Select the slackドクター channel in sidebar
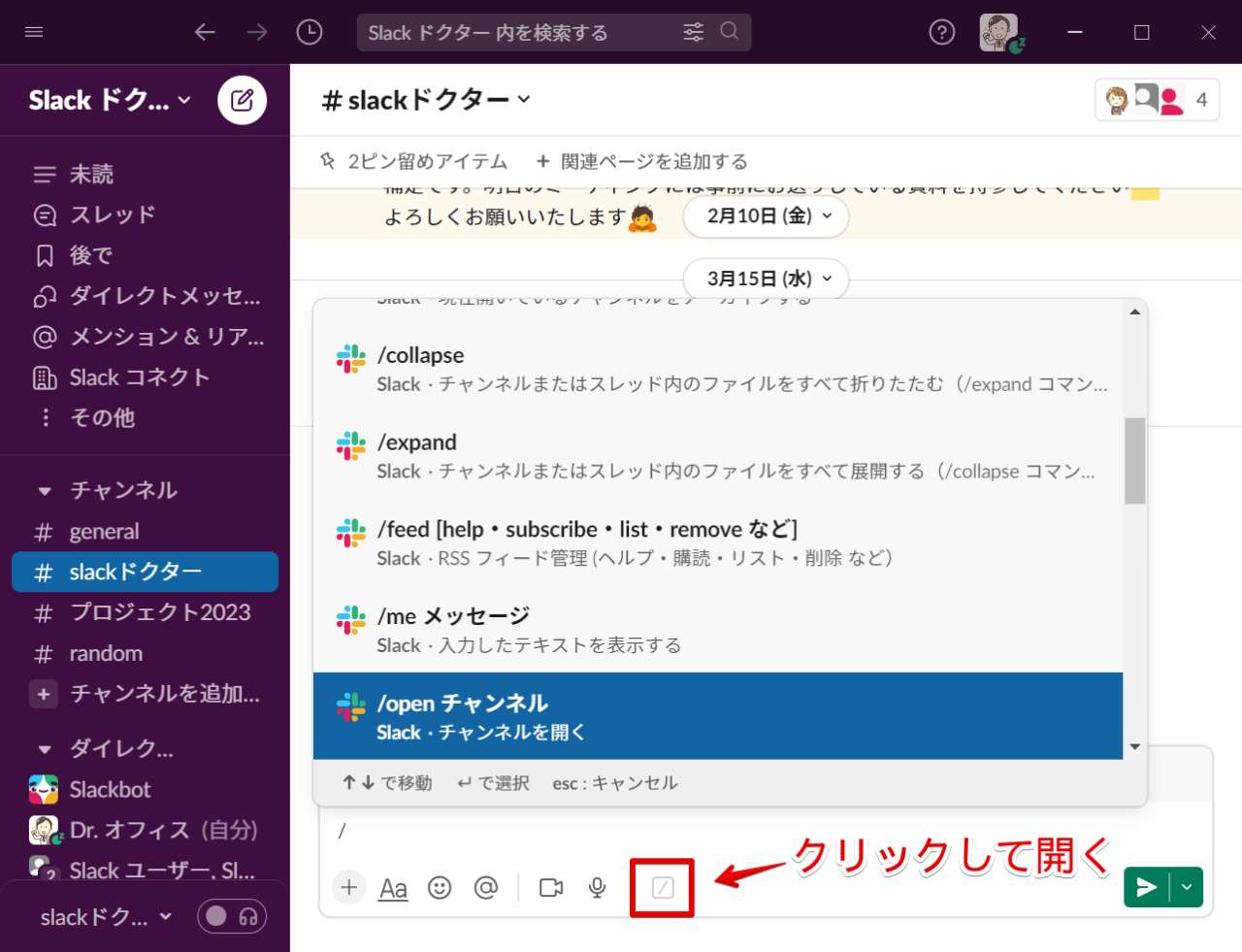Viewport: 1242px width, 952px height. coord(145,572)
